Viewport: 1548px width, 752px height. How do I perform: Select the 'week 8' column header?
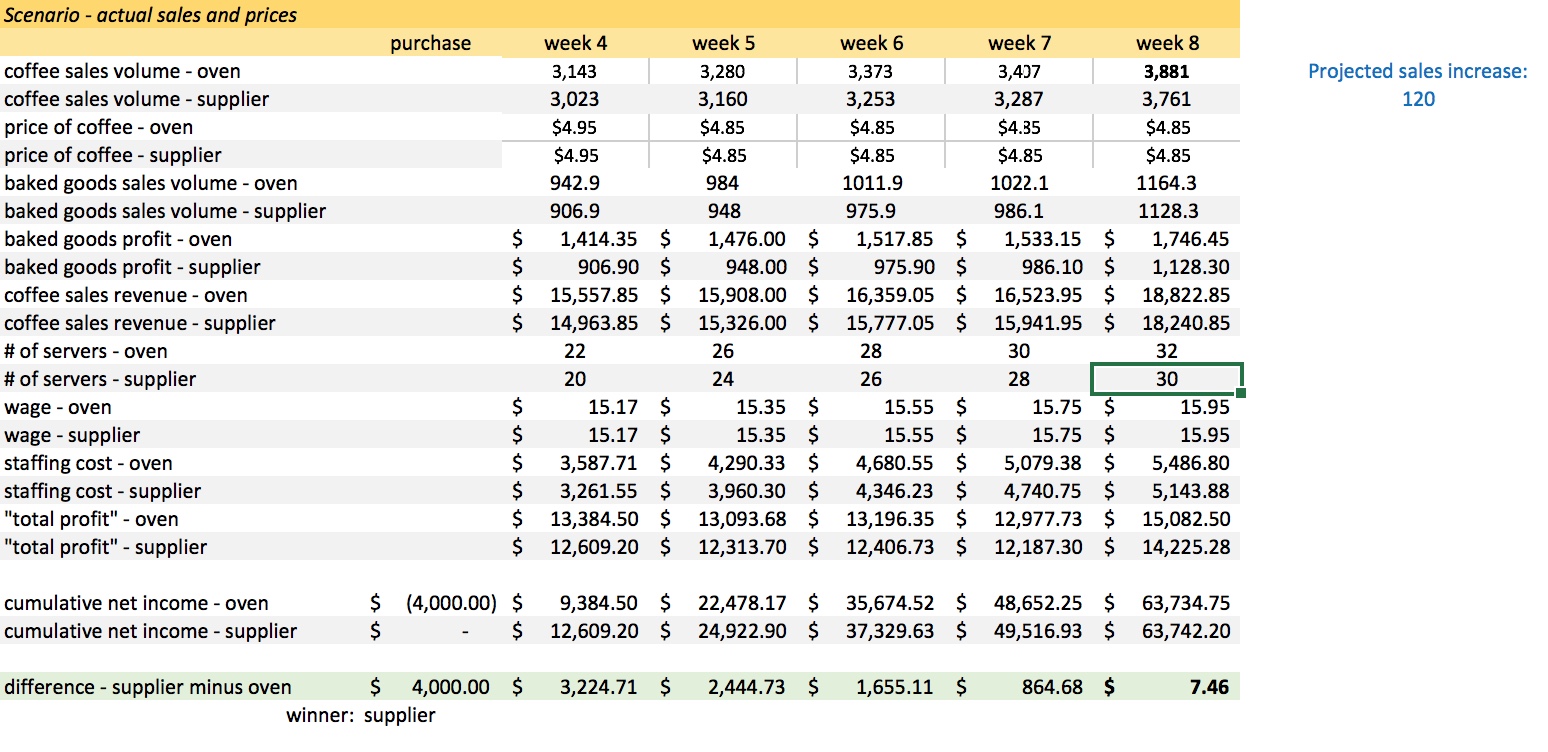1167,43
